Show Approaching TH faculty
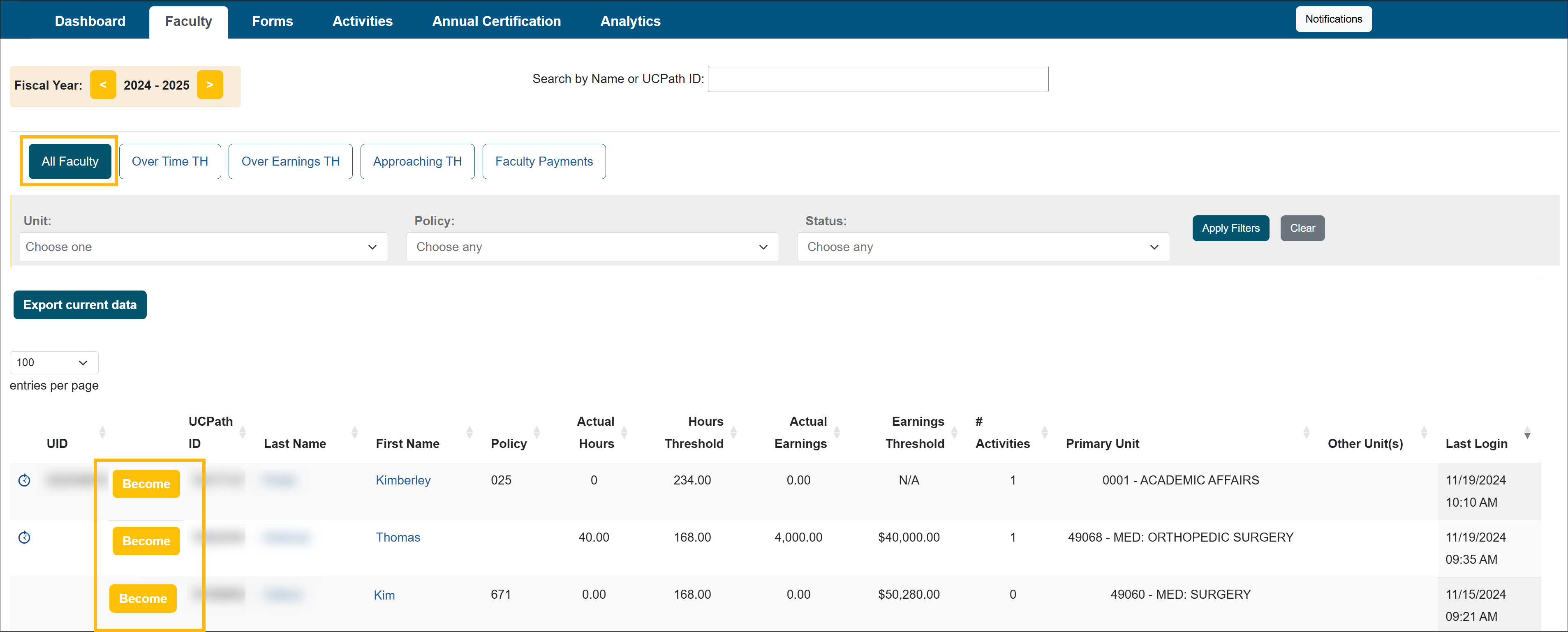Image resolution: width=1568 pixels, height=632 pixels. click(x=417, y=161)
